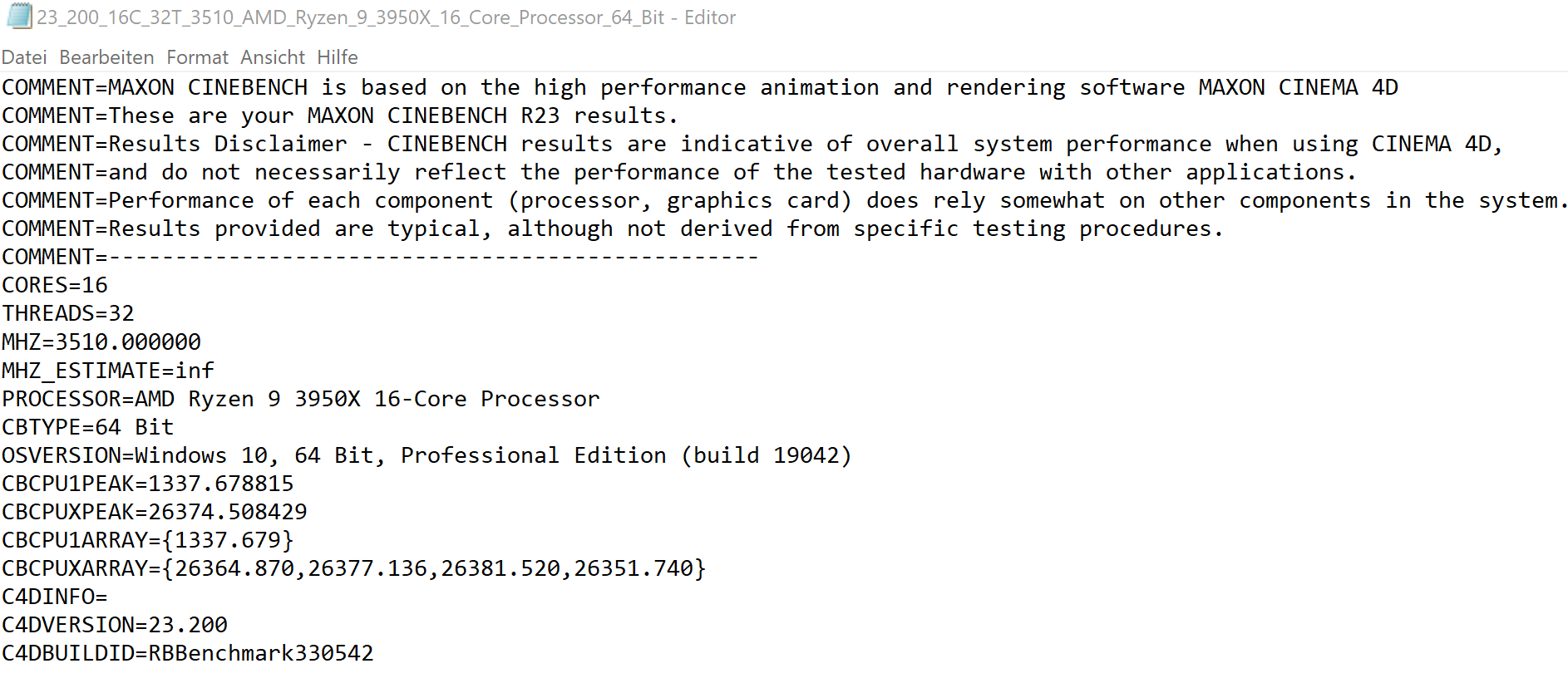Image resolution: width=1568 pixels, height=688 pixels.
Task: Click the C4DVERSION=23.200 line
Action: tap(115, 625)
